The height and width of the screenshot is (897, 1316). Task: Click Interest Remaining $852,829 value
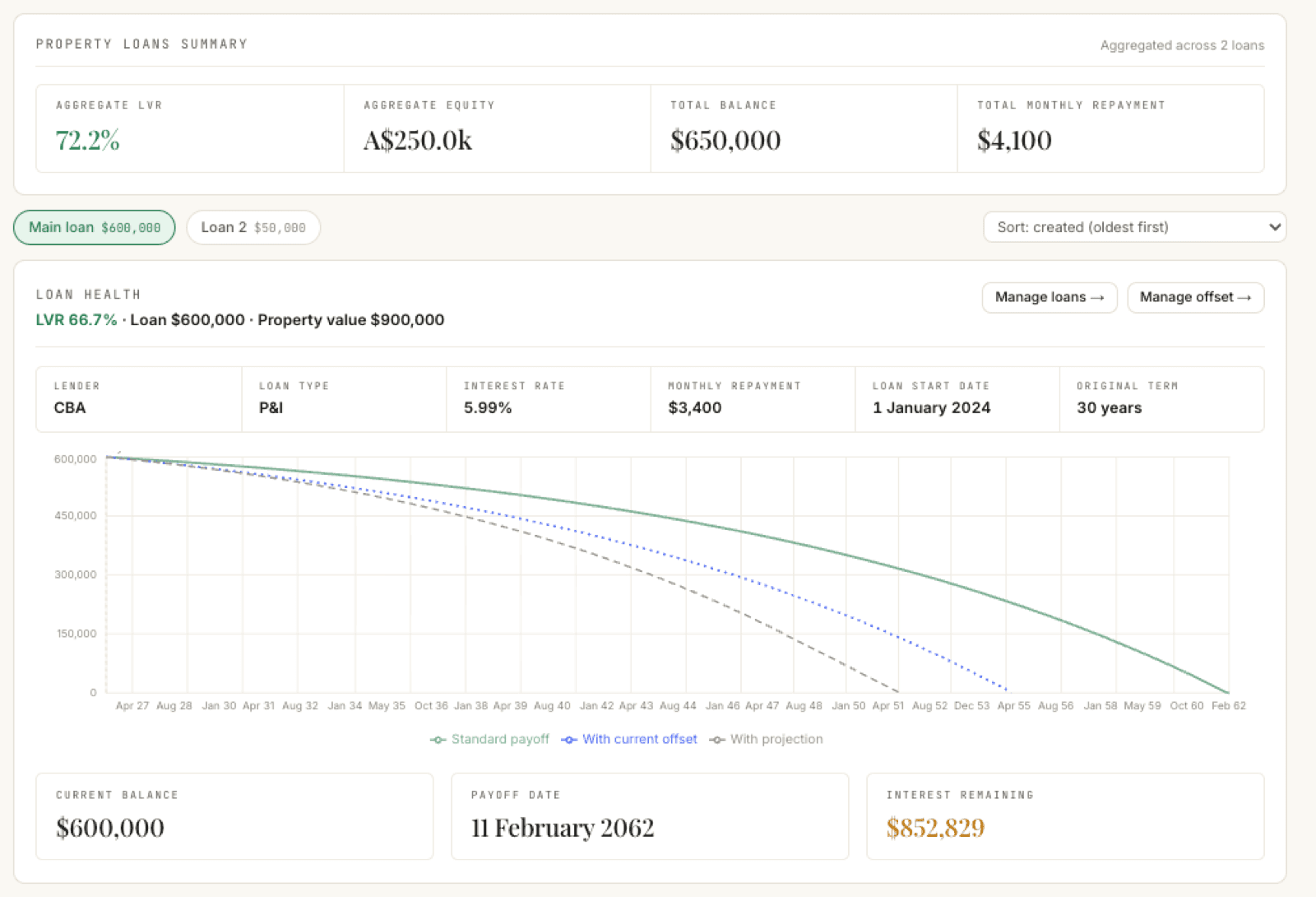(x=935, y=827)
